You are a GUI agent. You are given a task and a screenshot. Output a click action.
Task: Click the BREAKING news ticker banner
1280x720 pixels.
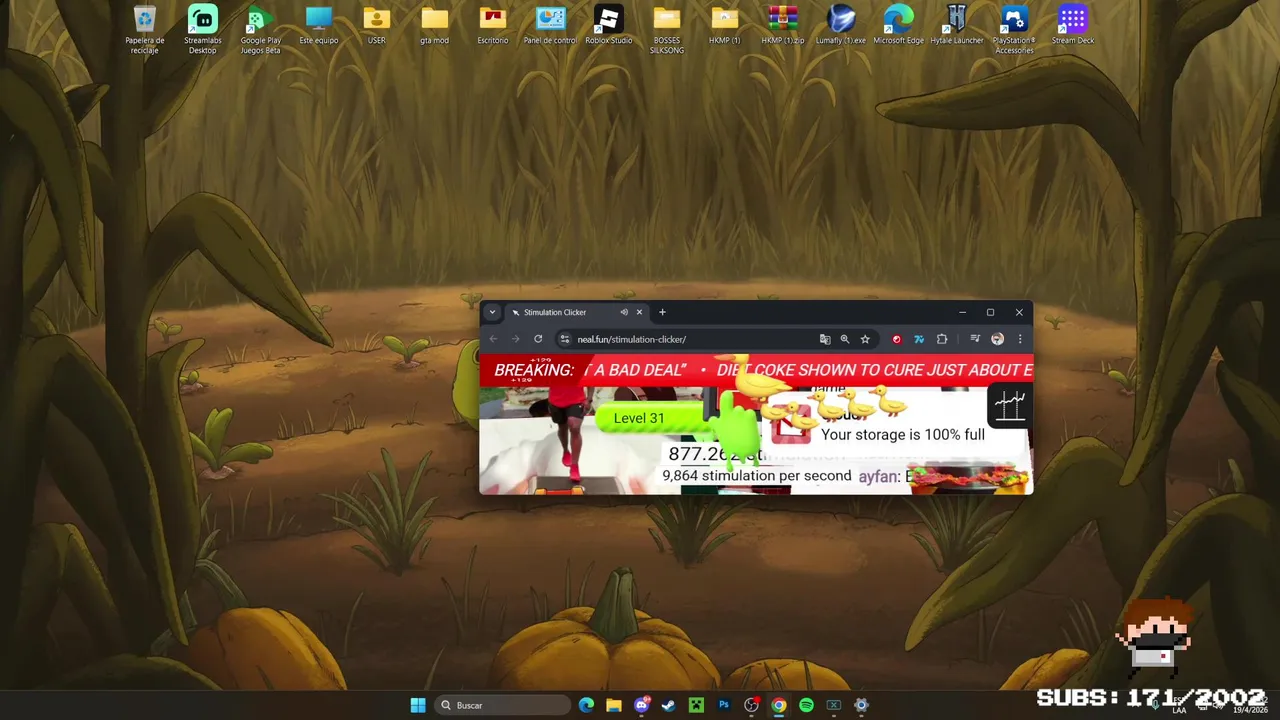pyautogui.click(x=756, y=370)
